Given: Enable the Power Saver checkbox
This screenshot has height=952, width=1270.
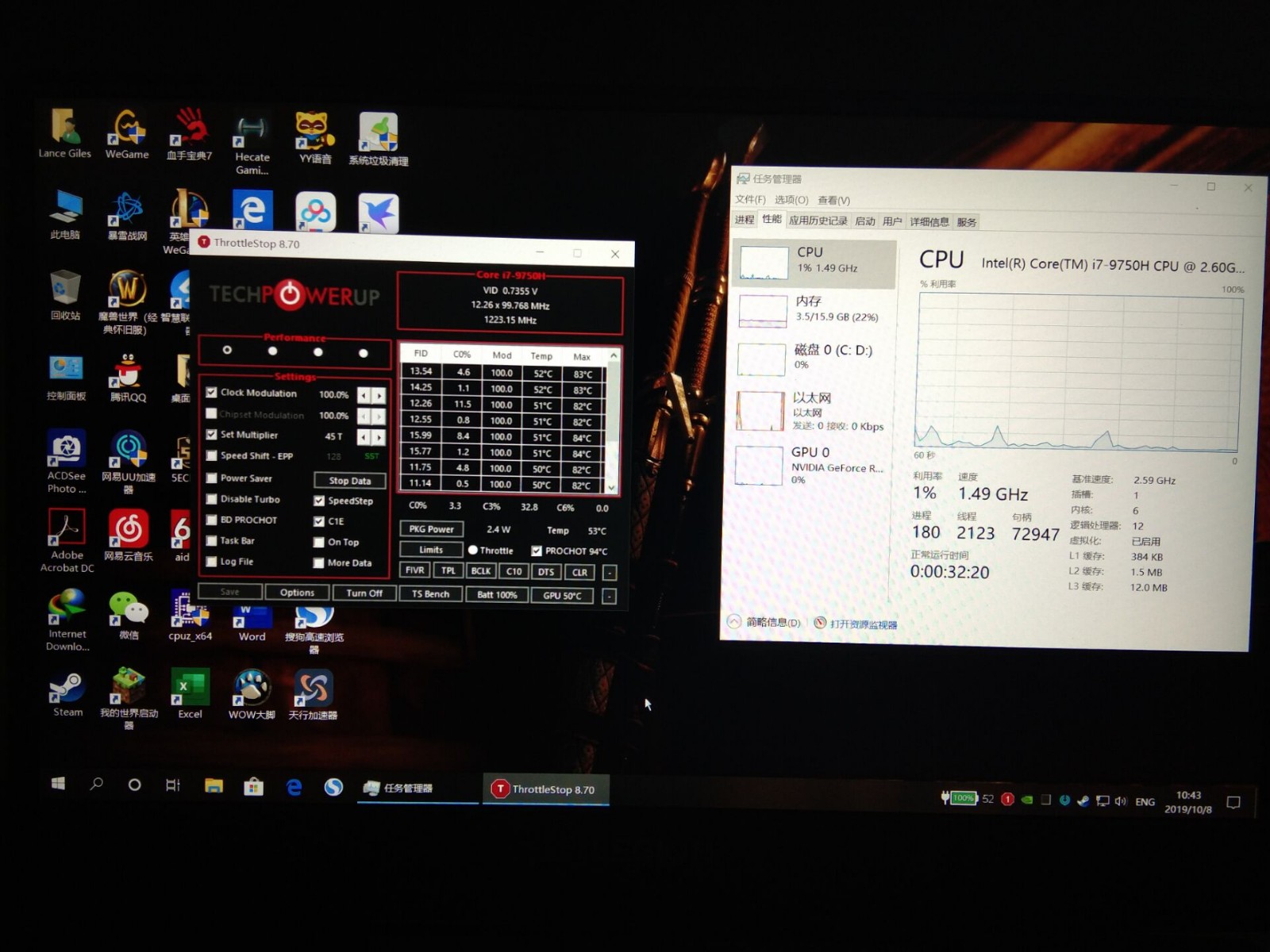Looking at the screenshot, I should pyautogui.click(x=211, y=478).
